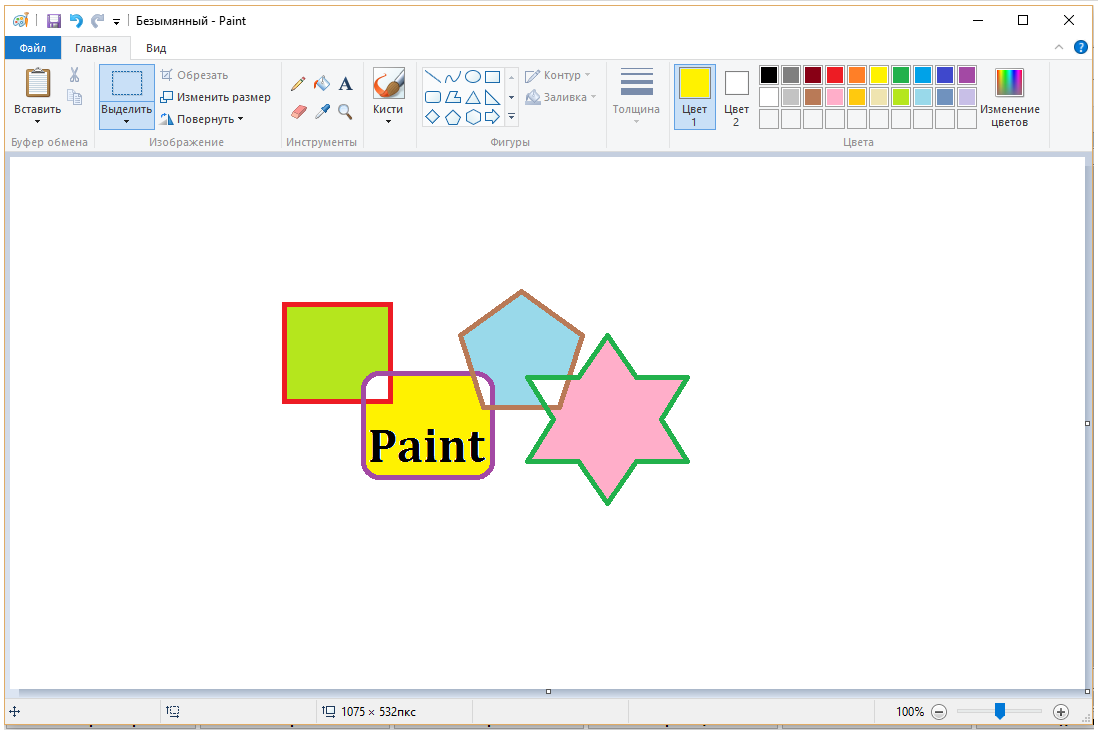Click the 100% zoom level text
The width and height of the screenshot is (1098, 730).
(910, 712)
